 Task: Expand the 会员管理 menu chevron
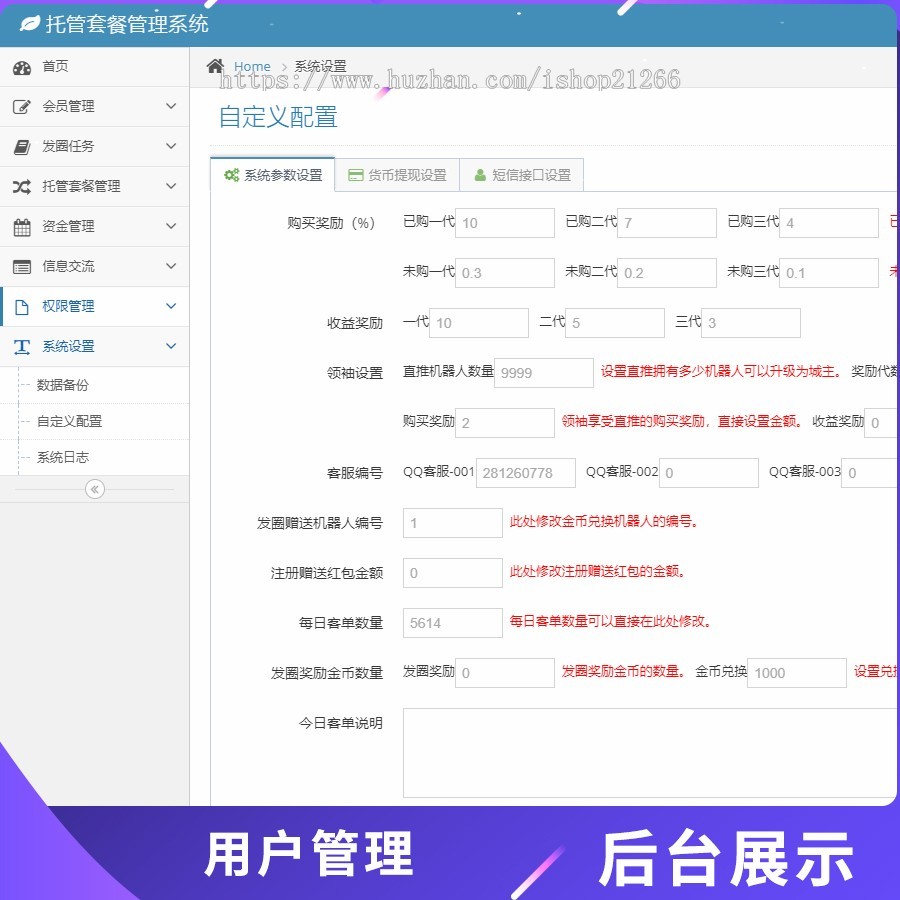170,106
